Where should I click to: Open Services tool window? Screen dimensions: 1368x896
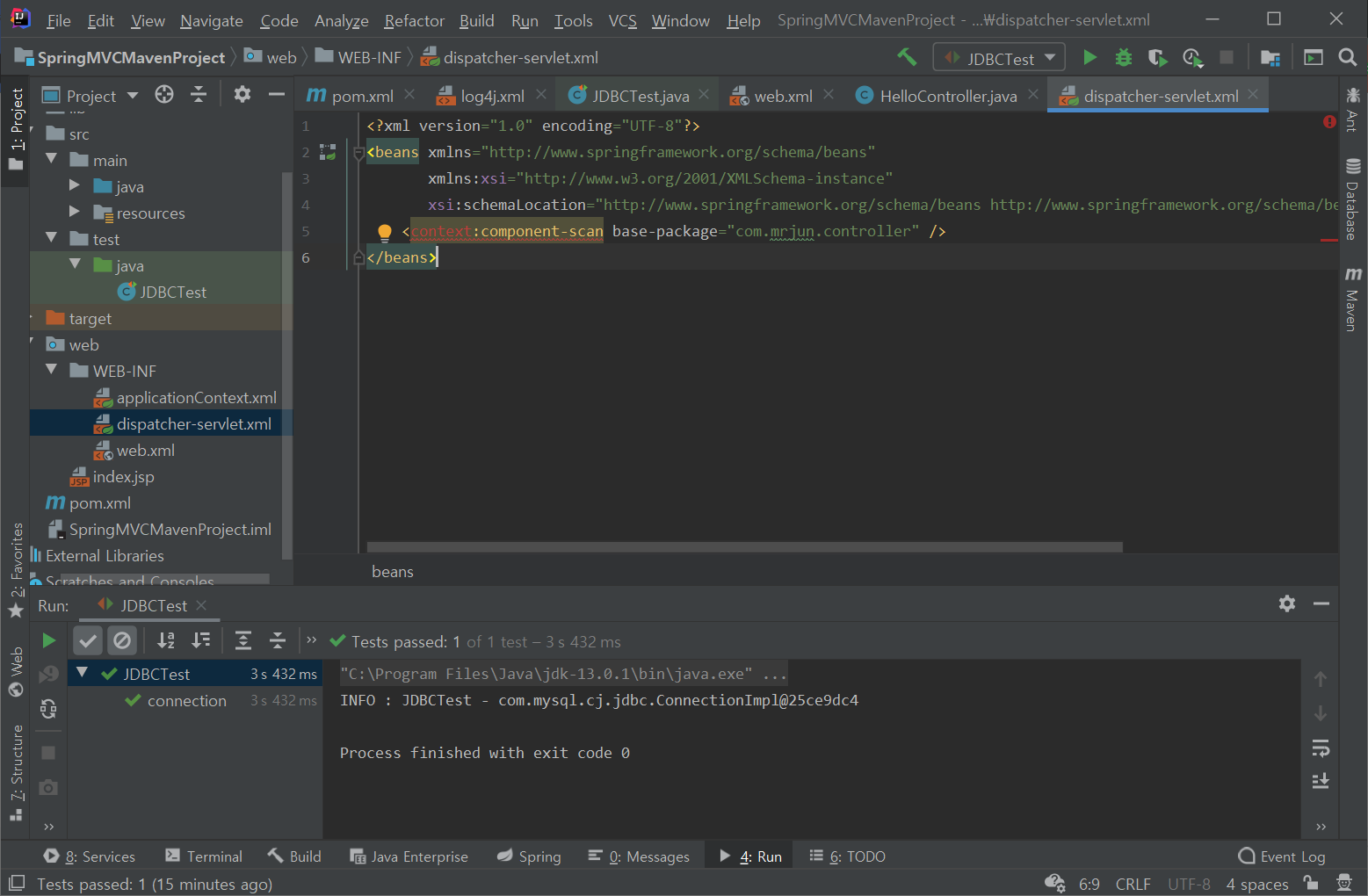tap(90, 856)
